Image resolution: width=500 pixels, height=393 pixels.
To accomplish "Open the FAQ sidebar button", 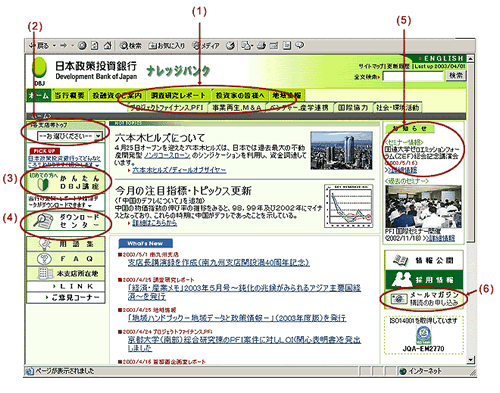I will tap(66, 259).
